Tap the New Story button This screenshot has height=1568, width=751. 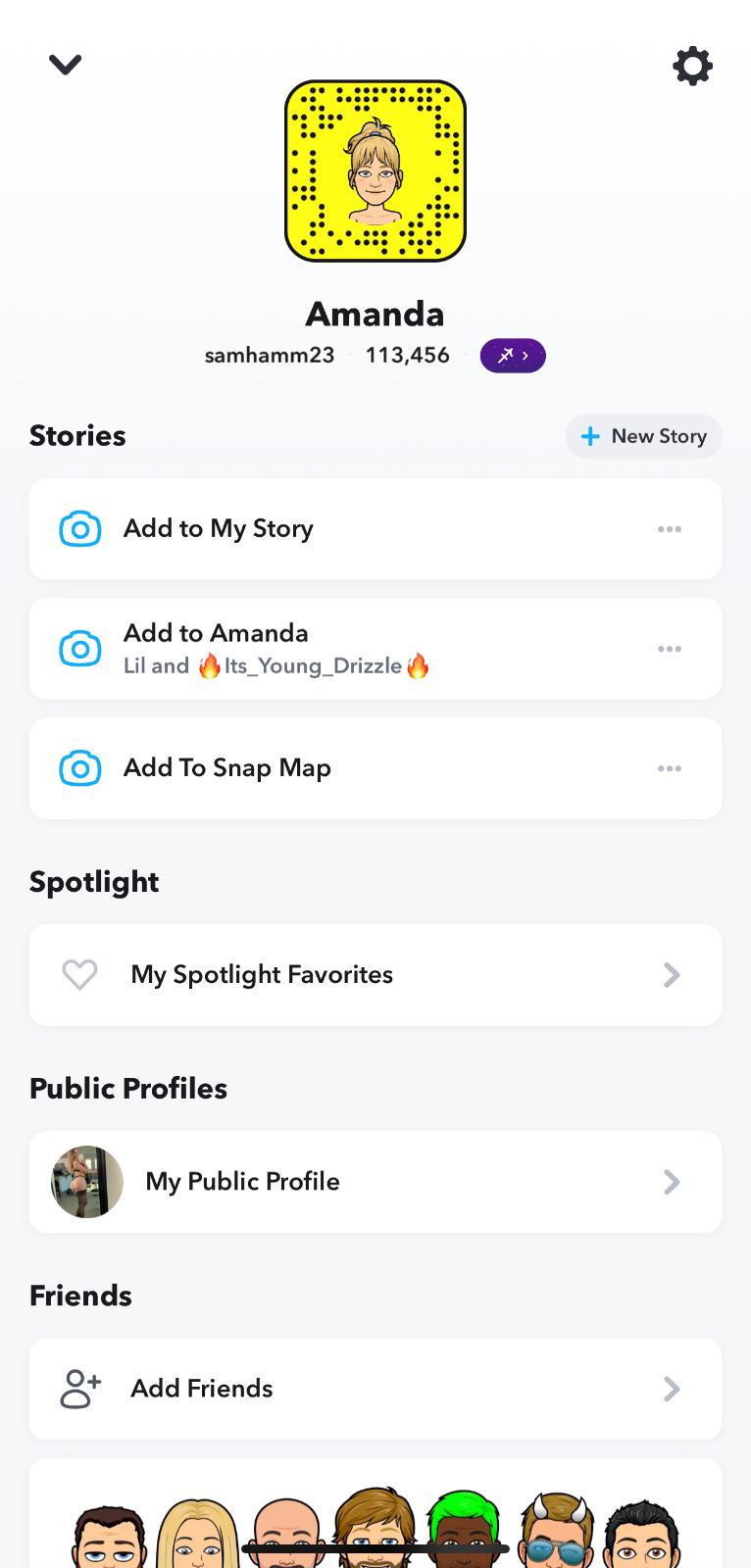coord(644,436)
